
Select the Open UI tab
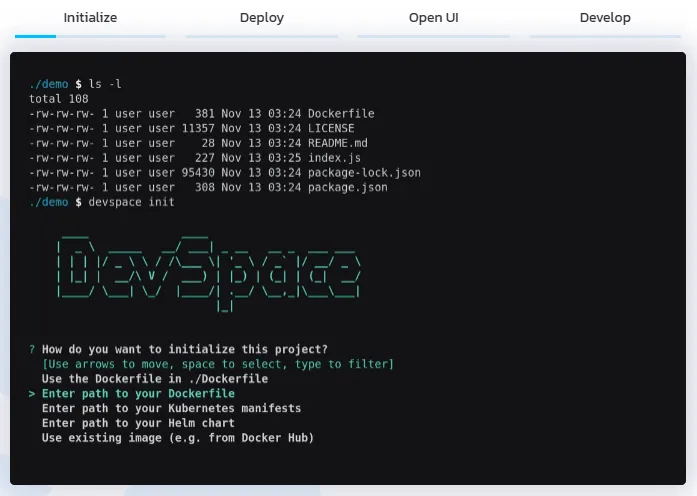click(433, 18)
